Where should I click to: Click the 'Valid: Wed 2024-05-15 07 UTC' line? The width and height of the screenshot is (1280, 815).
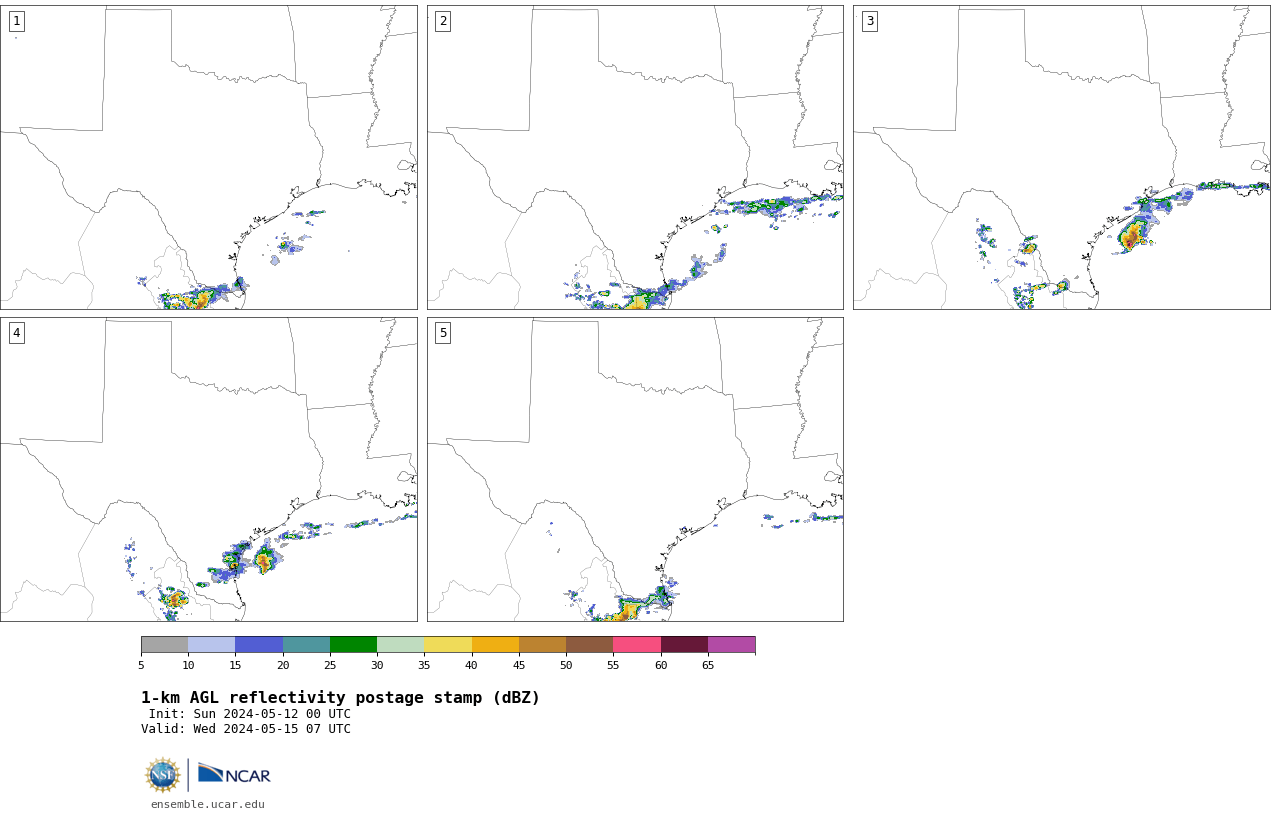point(246,729)
